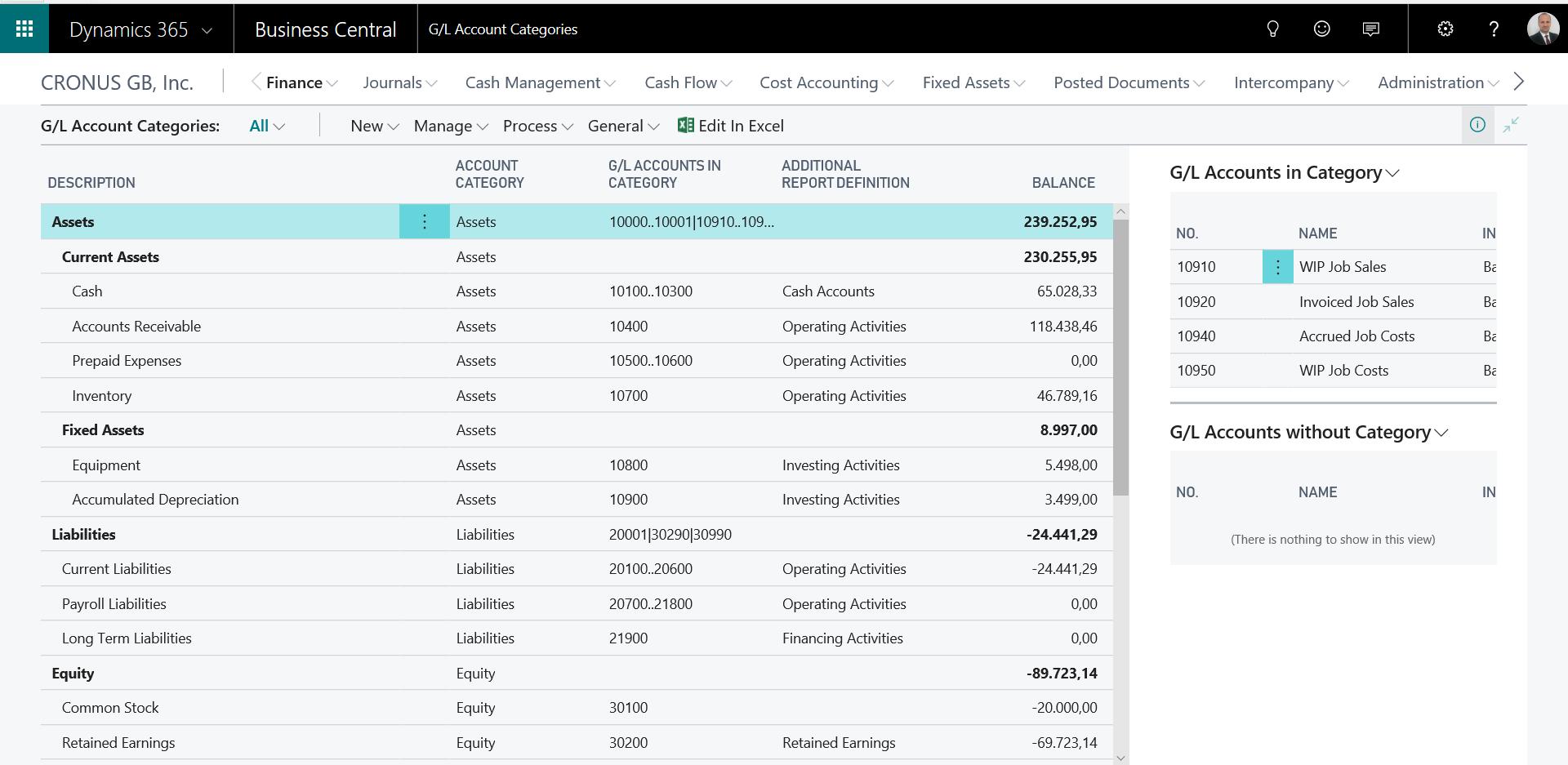The width and height of the screenshot is (1568, 765).
Task: Open the Cash Management menu
Action: [540, 82]
